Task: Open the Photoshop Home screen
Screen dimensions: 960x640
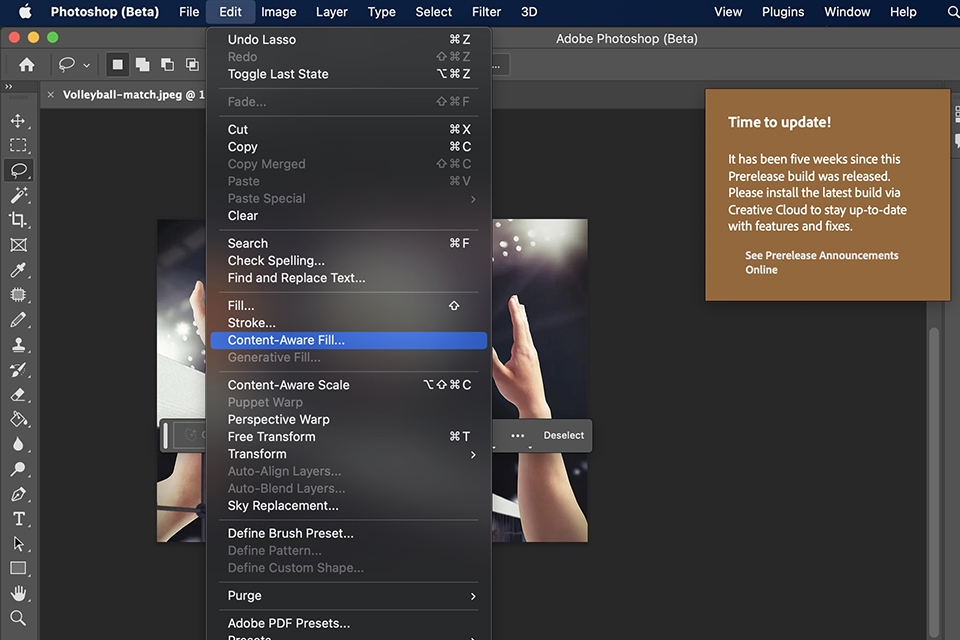Action: pos(25,64)
